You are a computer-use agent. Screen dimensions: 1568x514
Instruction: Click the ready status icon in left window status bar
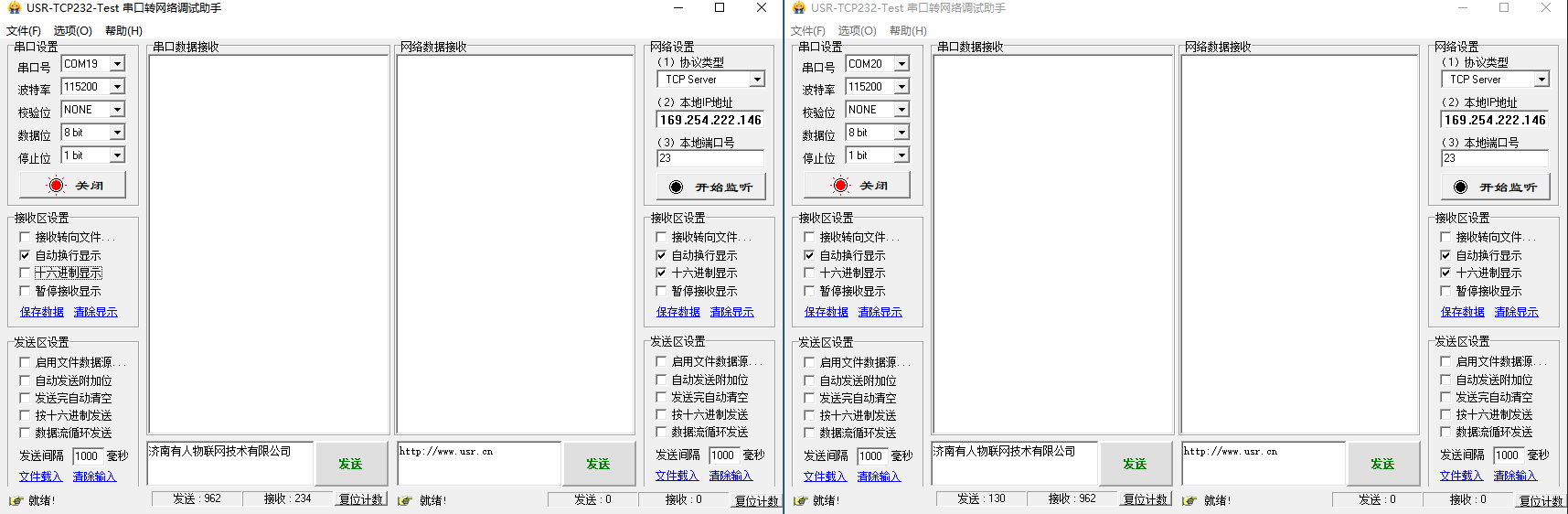(x=16, y=500)
